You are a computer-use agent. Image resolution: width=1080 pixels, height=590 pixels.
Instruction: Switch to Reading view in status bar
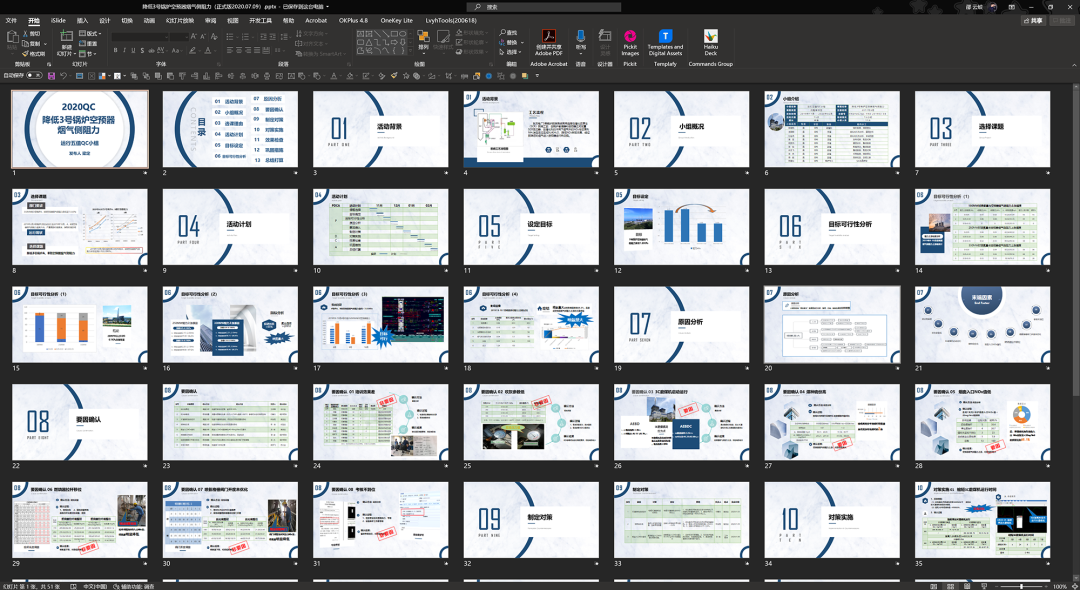(x=967, y=586)
